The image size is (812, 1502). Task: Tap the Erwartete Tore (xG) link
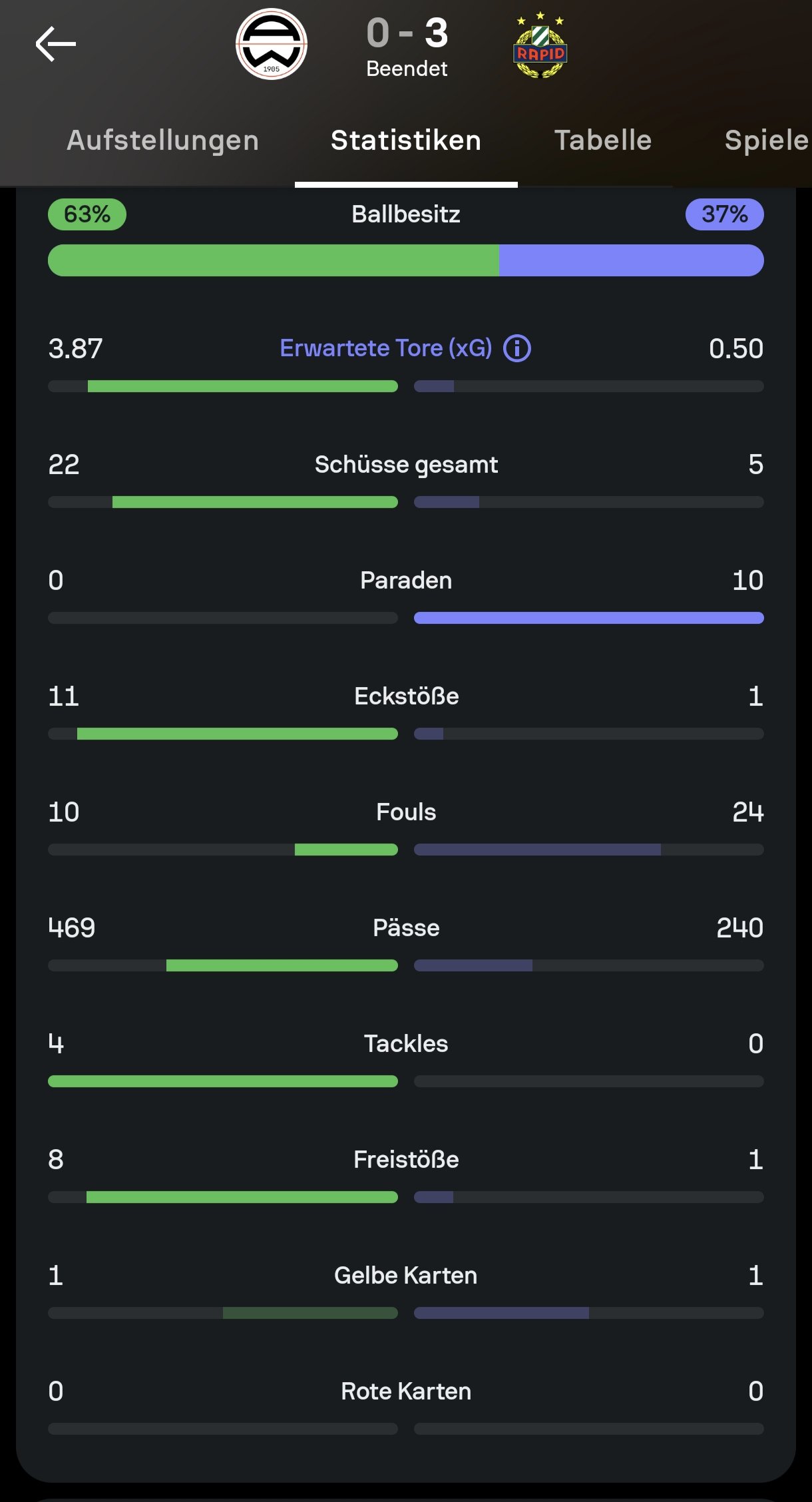click(x=386, y=348)
